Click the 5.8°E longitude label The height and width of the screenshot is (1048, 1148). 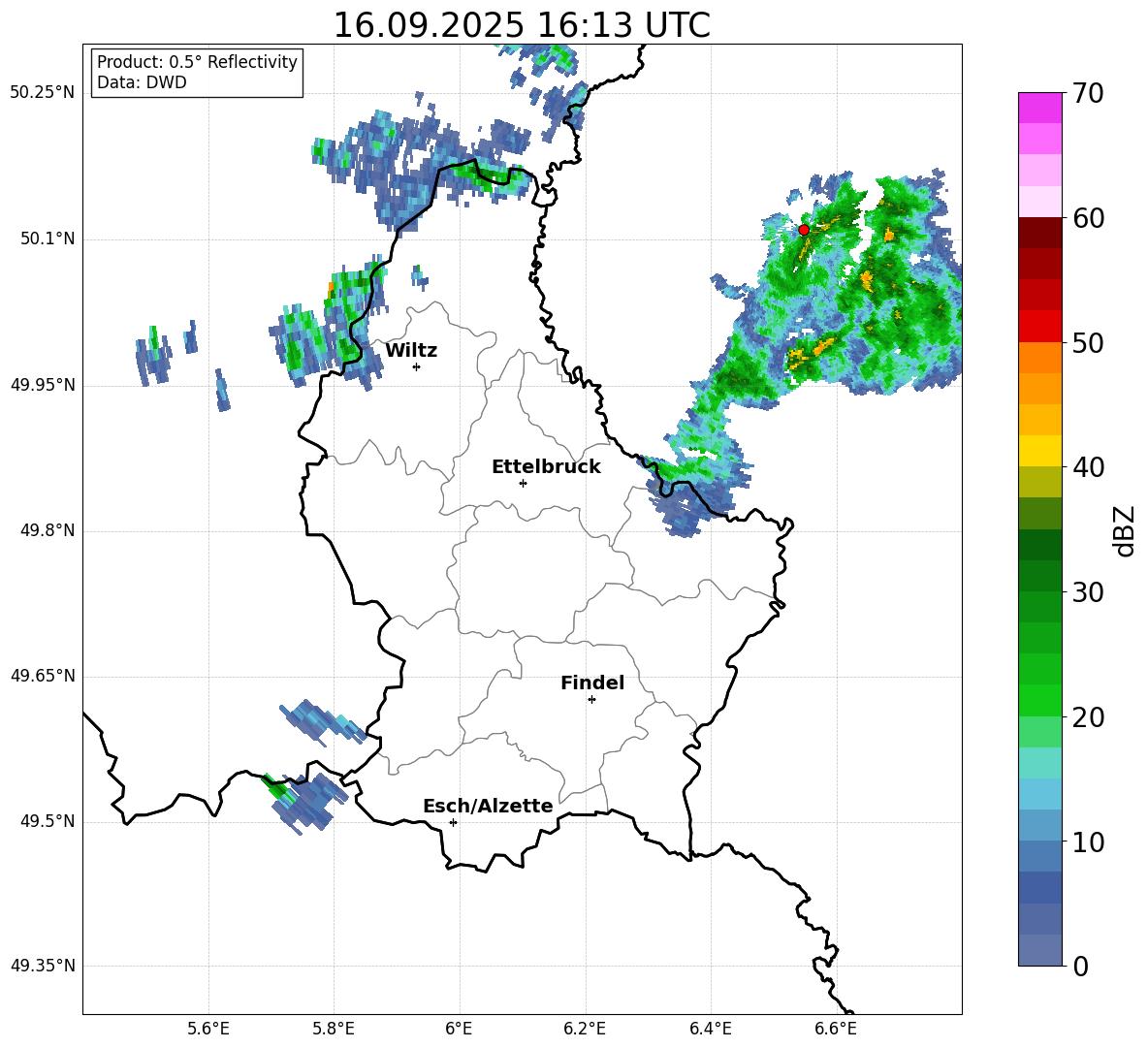point(334,1030)
